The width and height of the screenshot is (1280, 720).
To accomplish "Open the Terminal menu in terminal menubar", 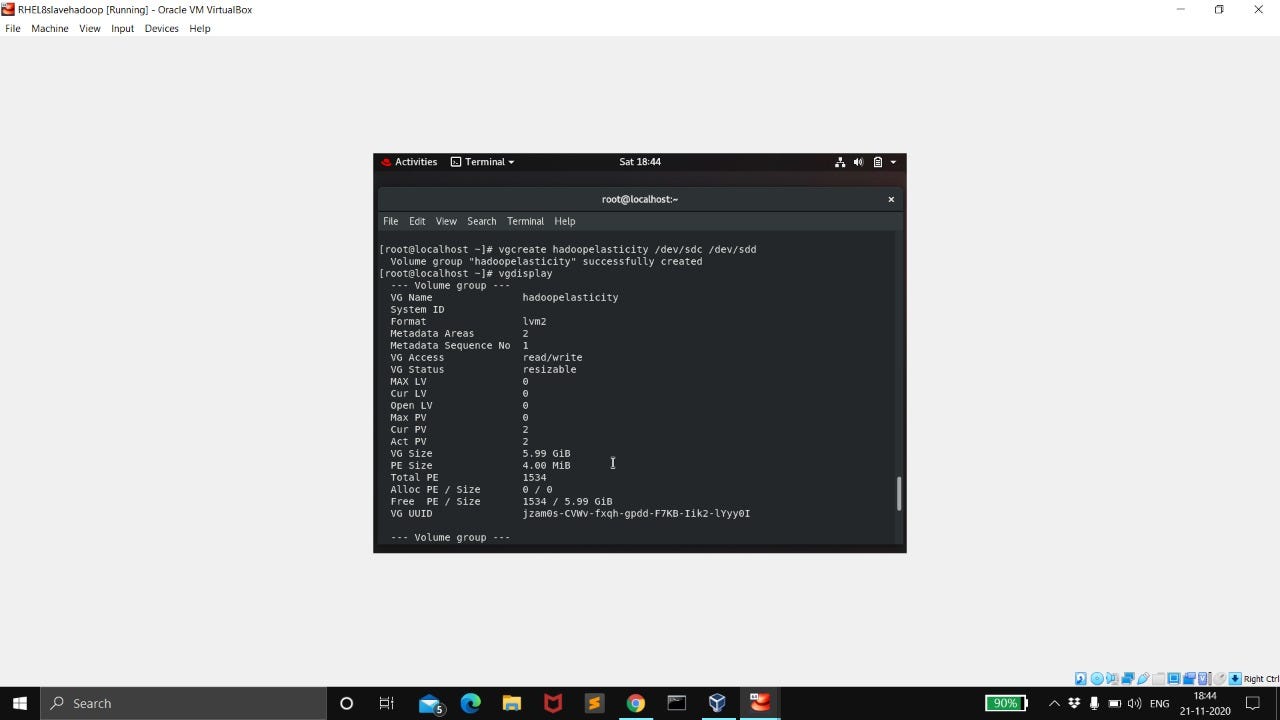I will pos(525,221).
